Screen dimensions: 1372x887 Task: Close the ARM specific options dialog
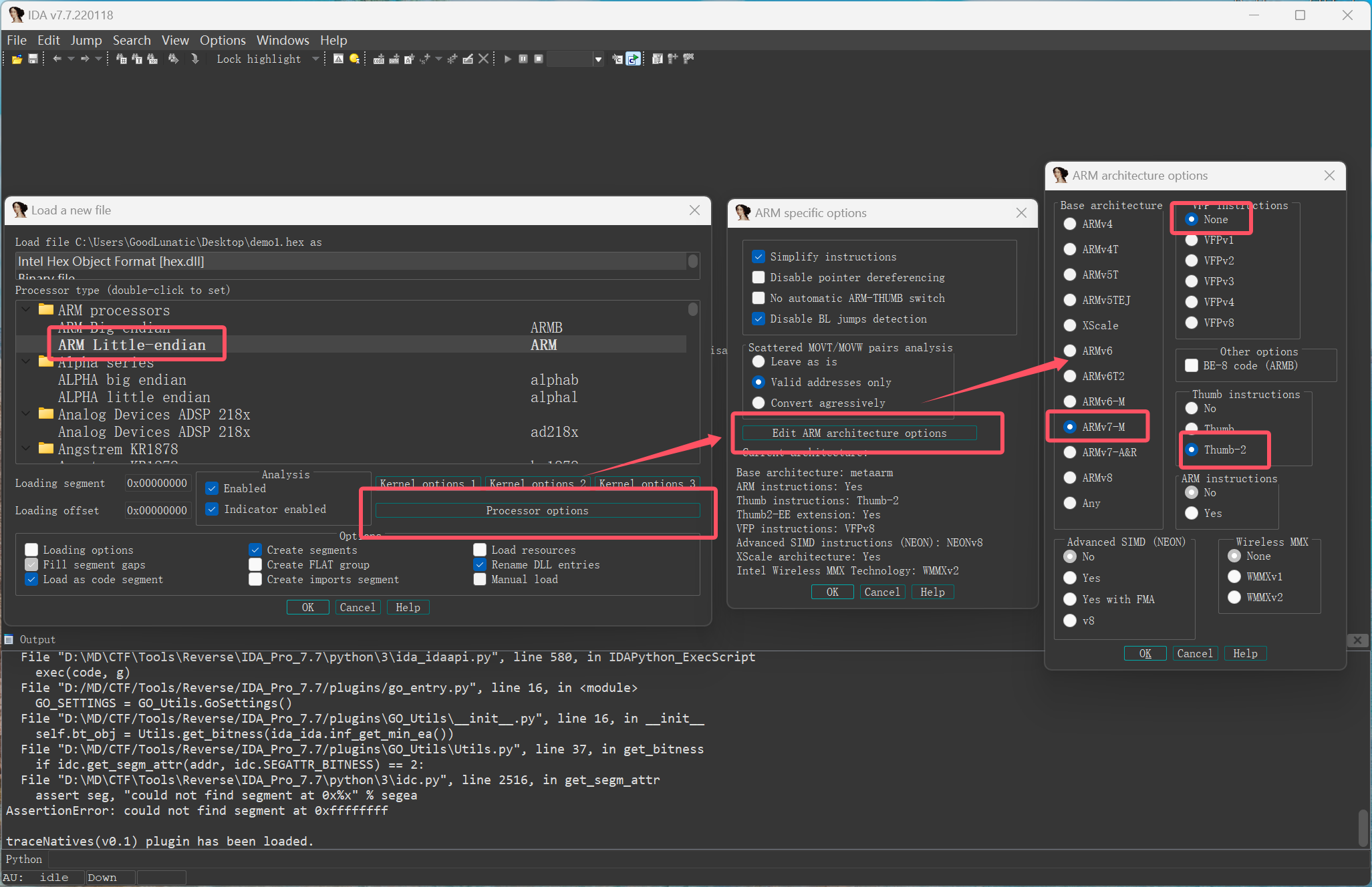pos(1021,213)
